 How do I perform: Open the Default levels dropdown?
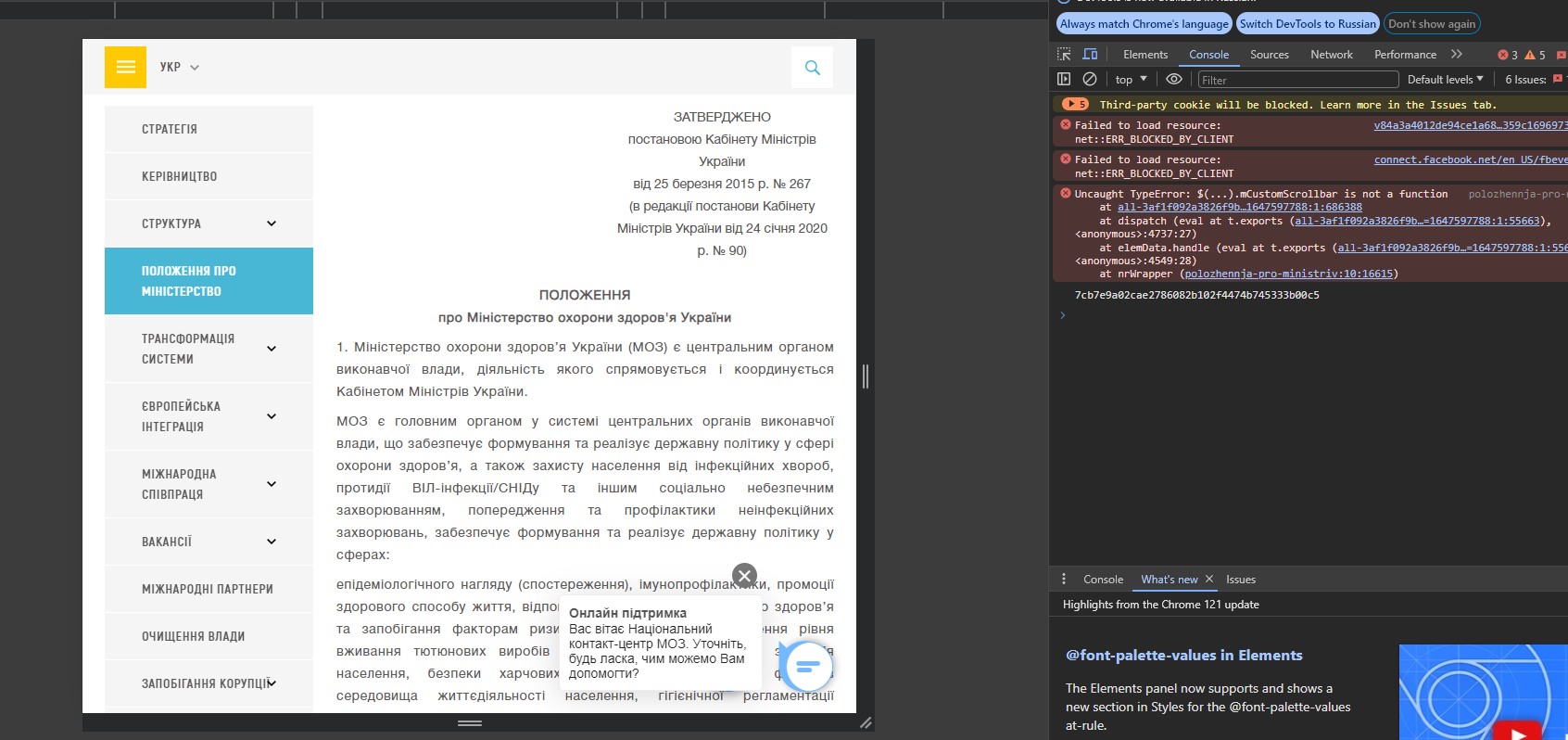(x=1445, y=80)
